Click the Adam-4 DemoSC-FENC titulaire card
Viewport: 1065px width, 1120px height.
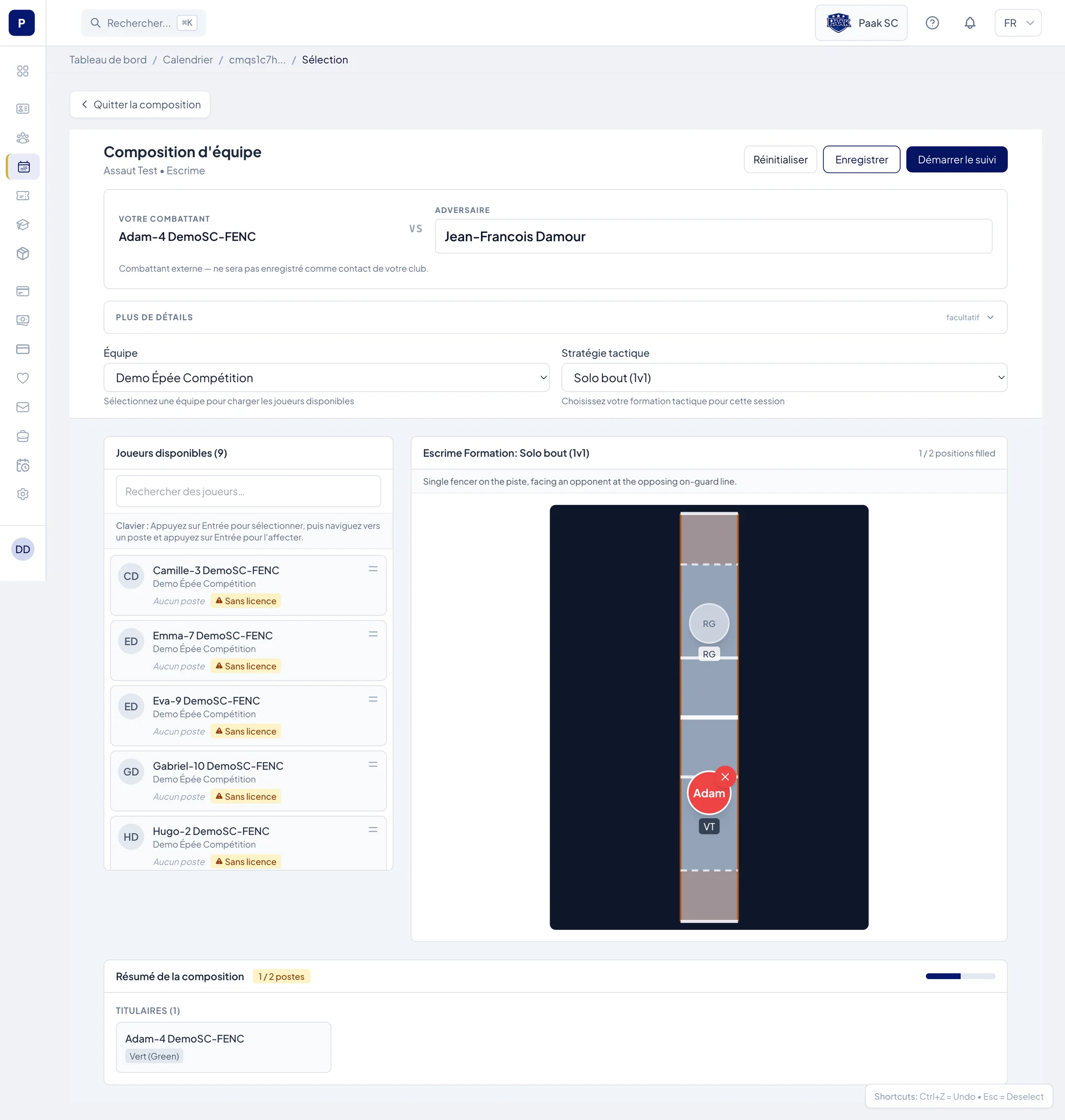[223, 1047]
